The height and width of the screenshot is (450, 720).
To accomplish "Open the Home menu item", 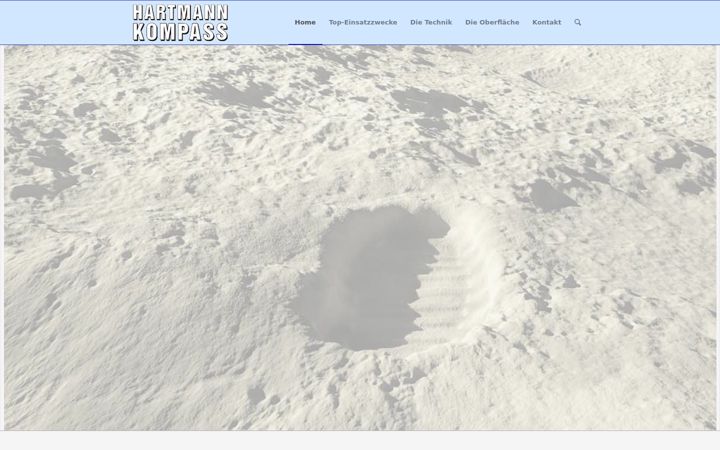I will point(305,22).
